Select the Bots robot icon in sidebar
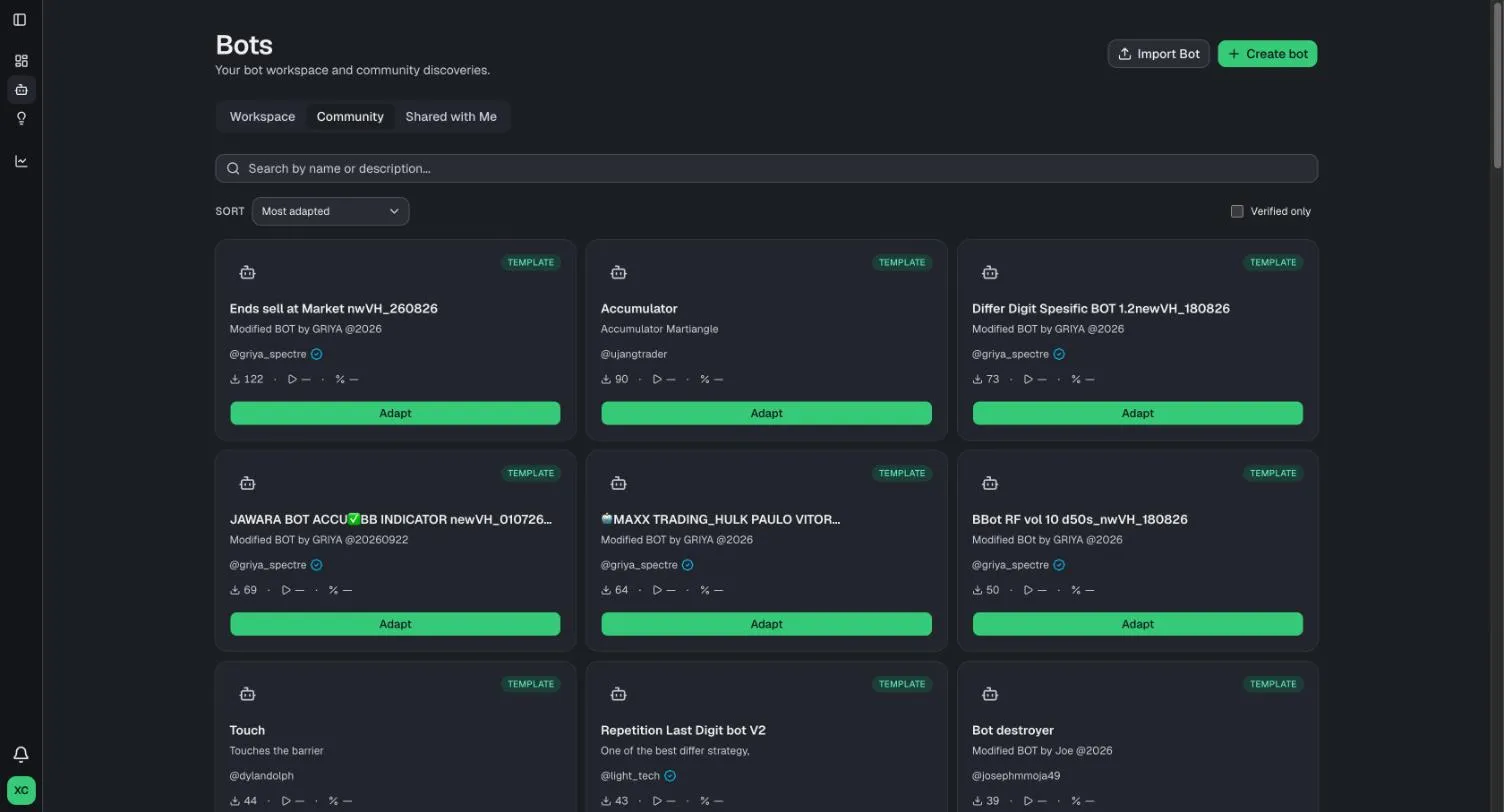 coord(21,90)
